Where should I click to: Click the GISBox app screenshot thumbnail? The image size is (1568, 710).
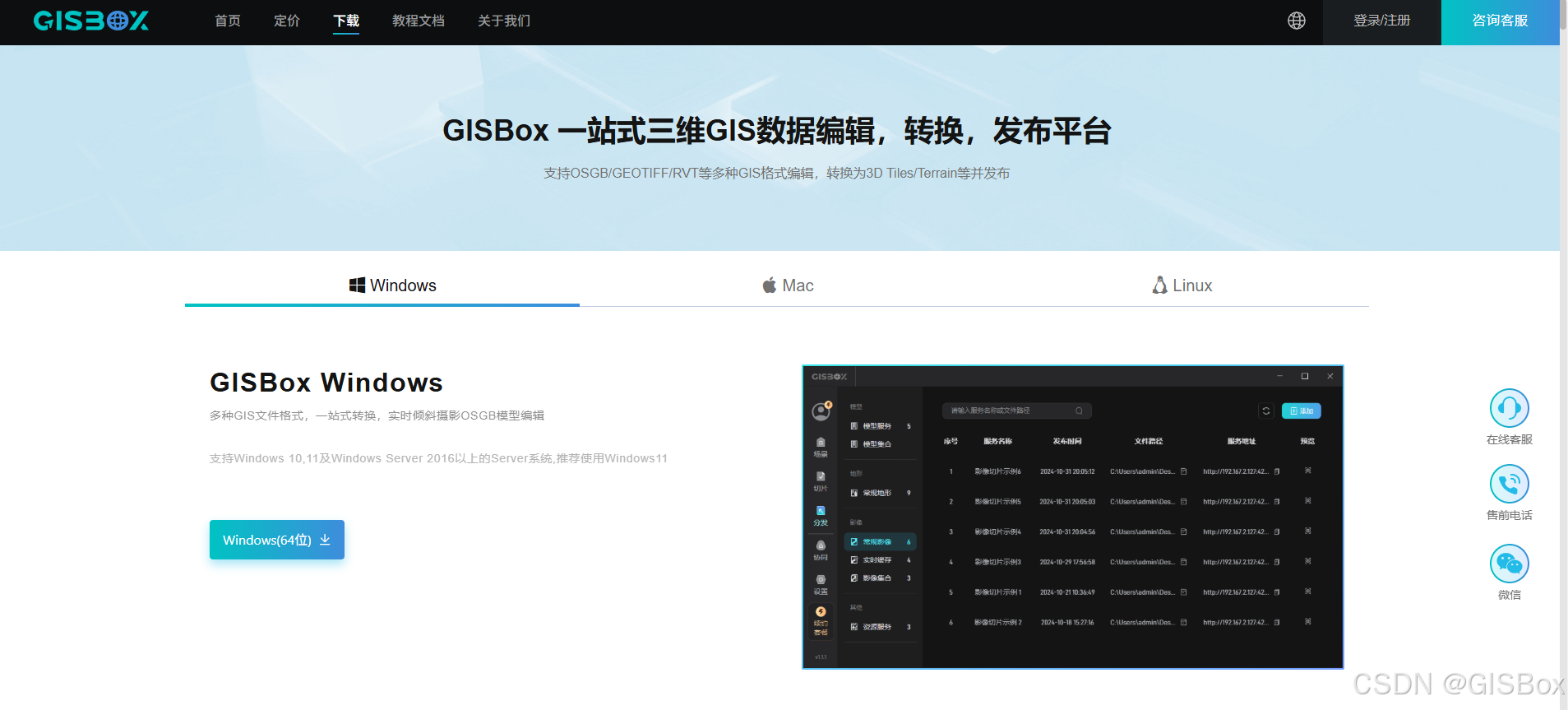(1073, 517)
